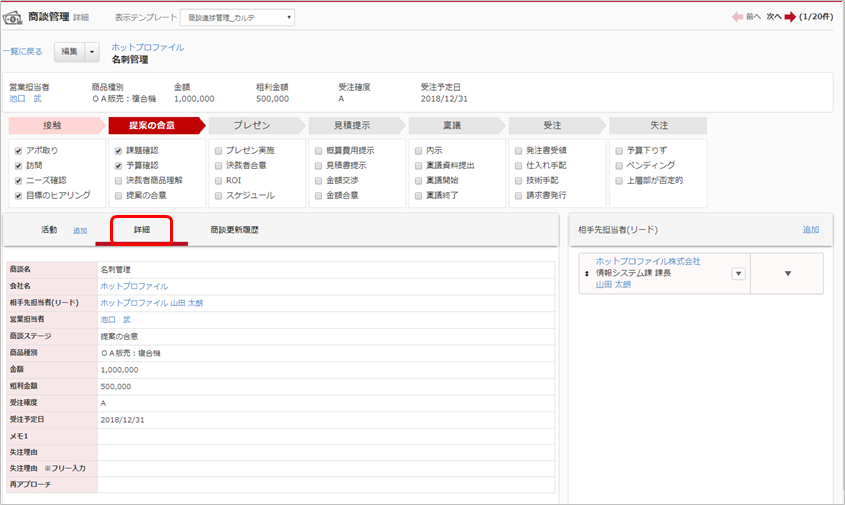Uncheck the 予算確認 checkbox
845x505 pixels.
tap(119, 166)
